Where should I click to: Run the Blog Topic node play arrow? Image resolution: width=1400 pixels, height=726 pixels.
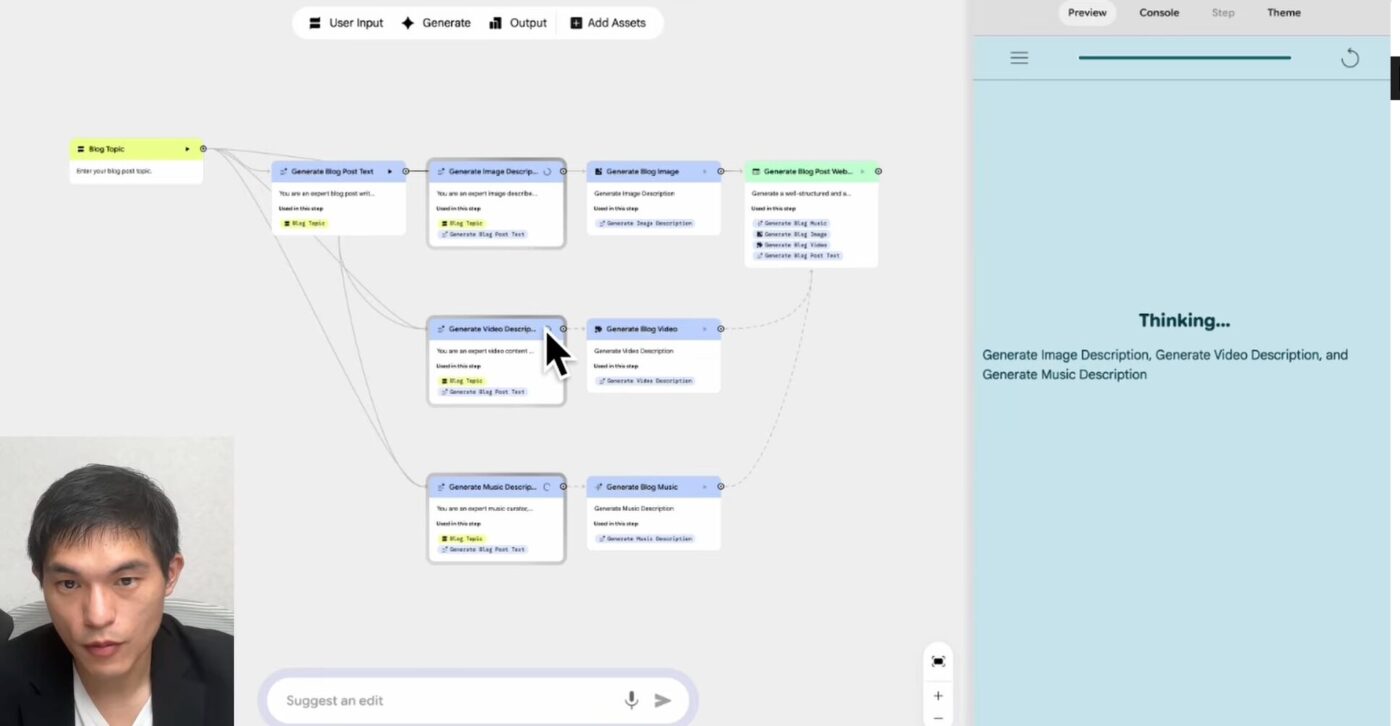[x=187, y=149]
